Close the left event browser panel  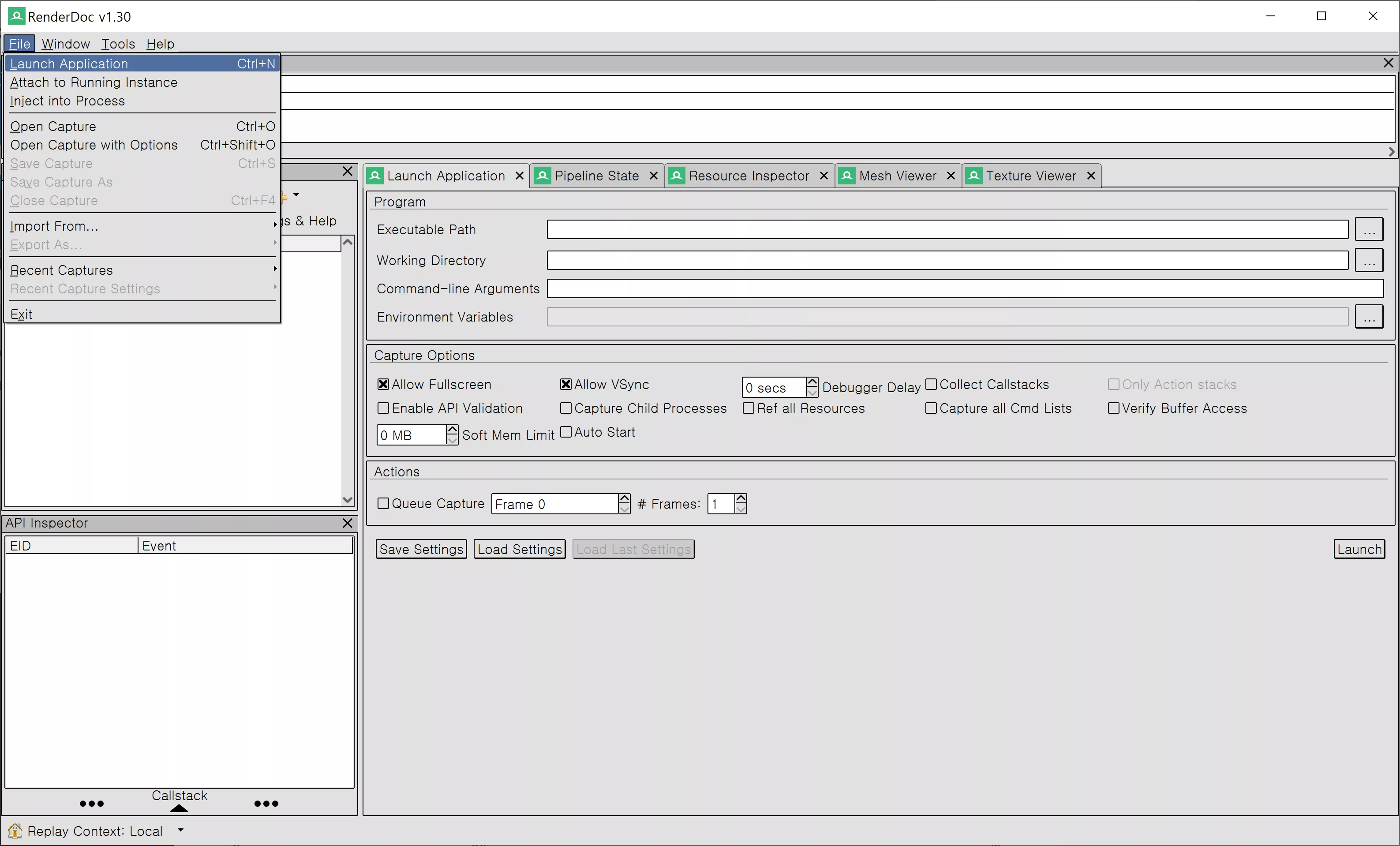tap(348, 171)
